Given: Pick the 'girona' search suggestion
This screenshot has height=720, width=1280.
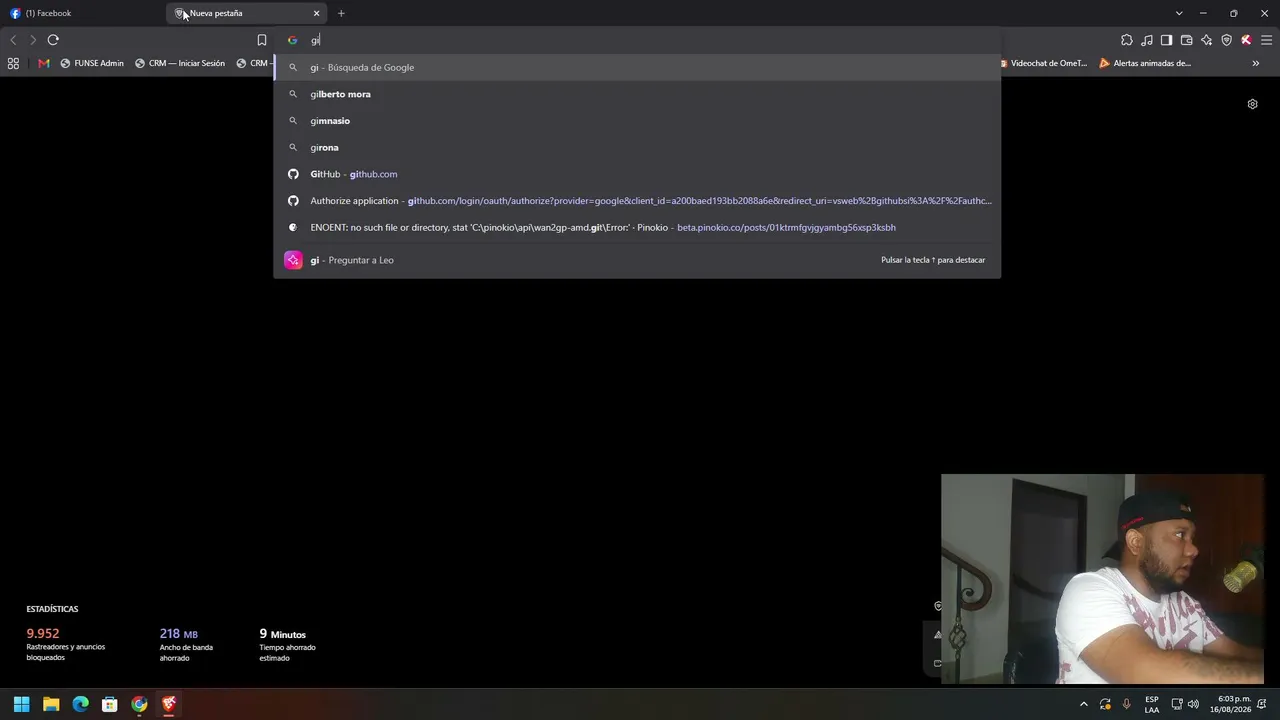Looking at the screenshot, I should (x=637, y=147).
